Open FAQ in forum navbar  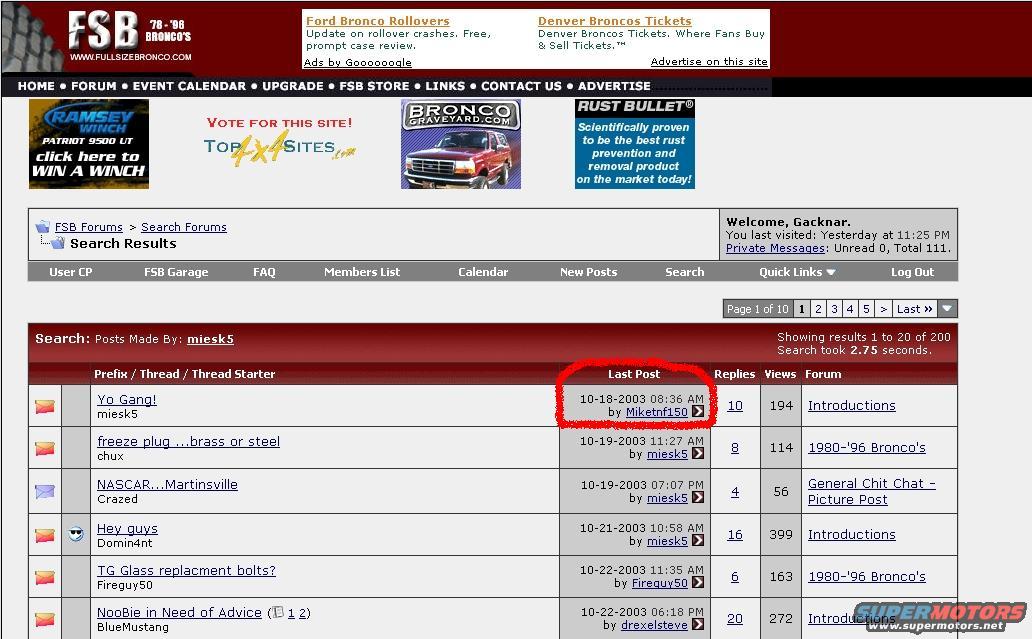[x=264, y=272]
